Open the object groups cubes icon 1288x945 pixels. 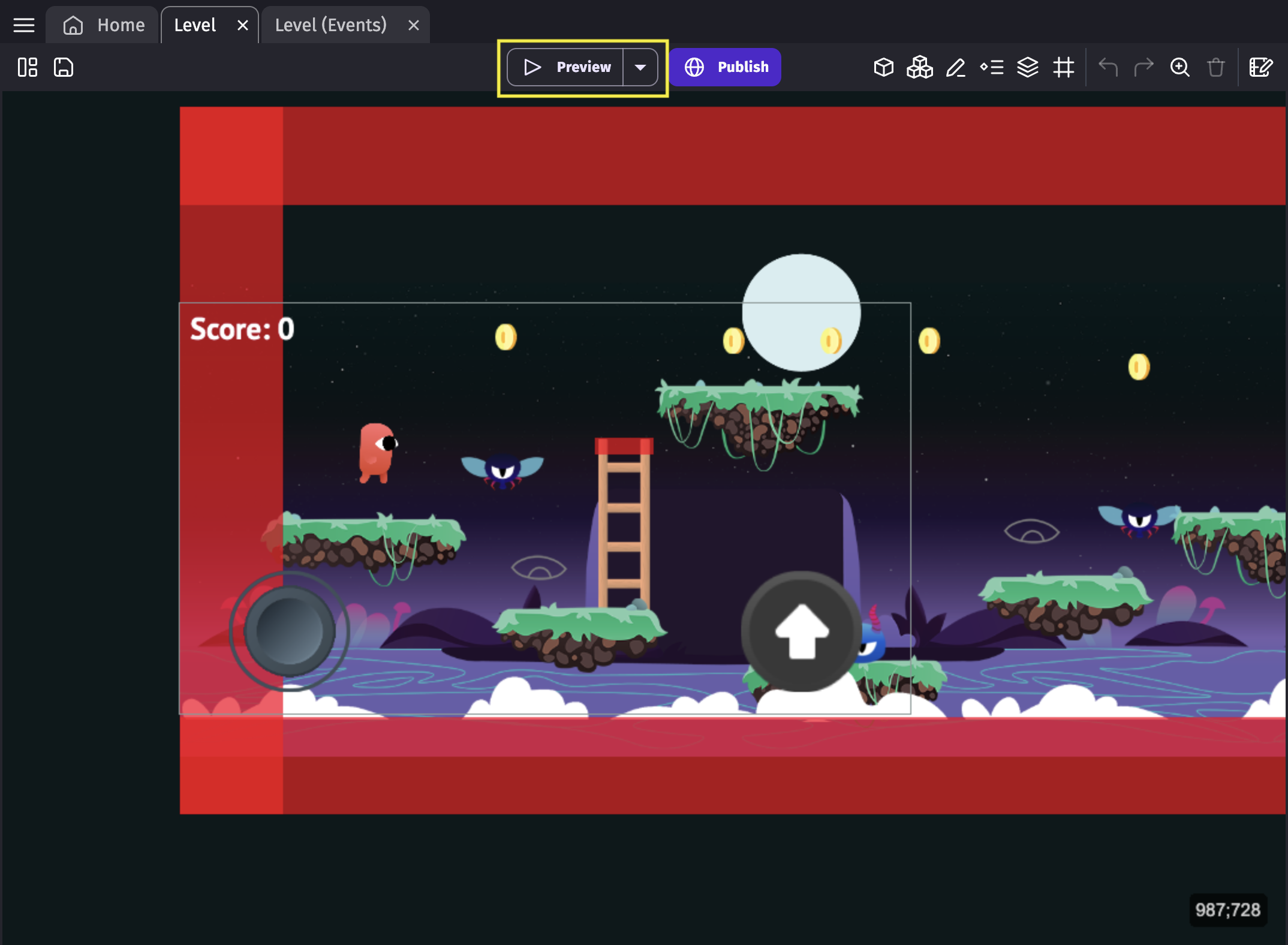(x=919, y=67)
